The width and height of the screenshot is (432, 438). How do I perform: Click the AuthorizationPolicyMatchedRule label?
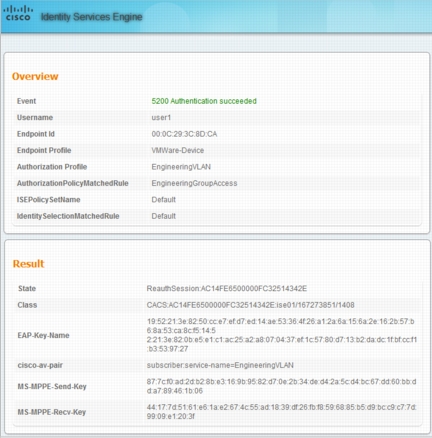73,183
